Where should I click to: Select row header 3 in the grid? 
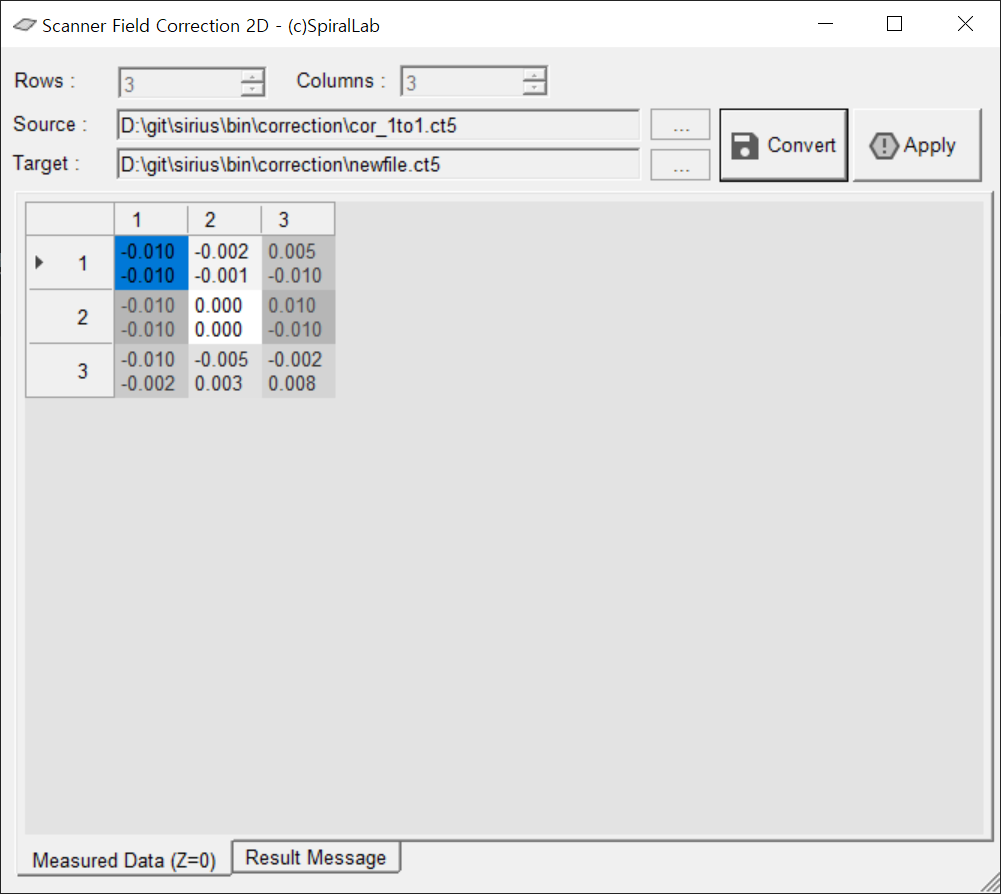pyautogui.click(x=70, y=370)
